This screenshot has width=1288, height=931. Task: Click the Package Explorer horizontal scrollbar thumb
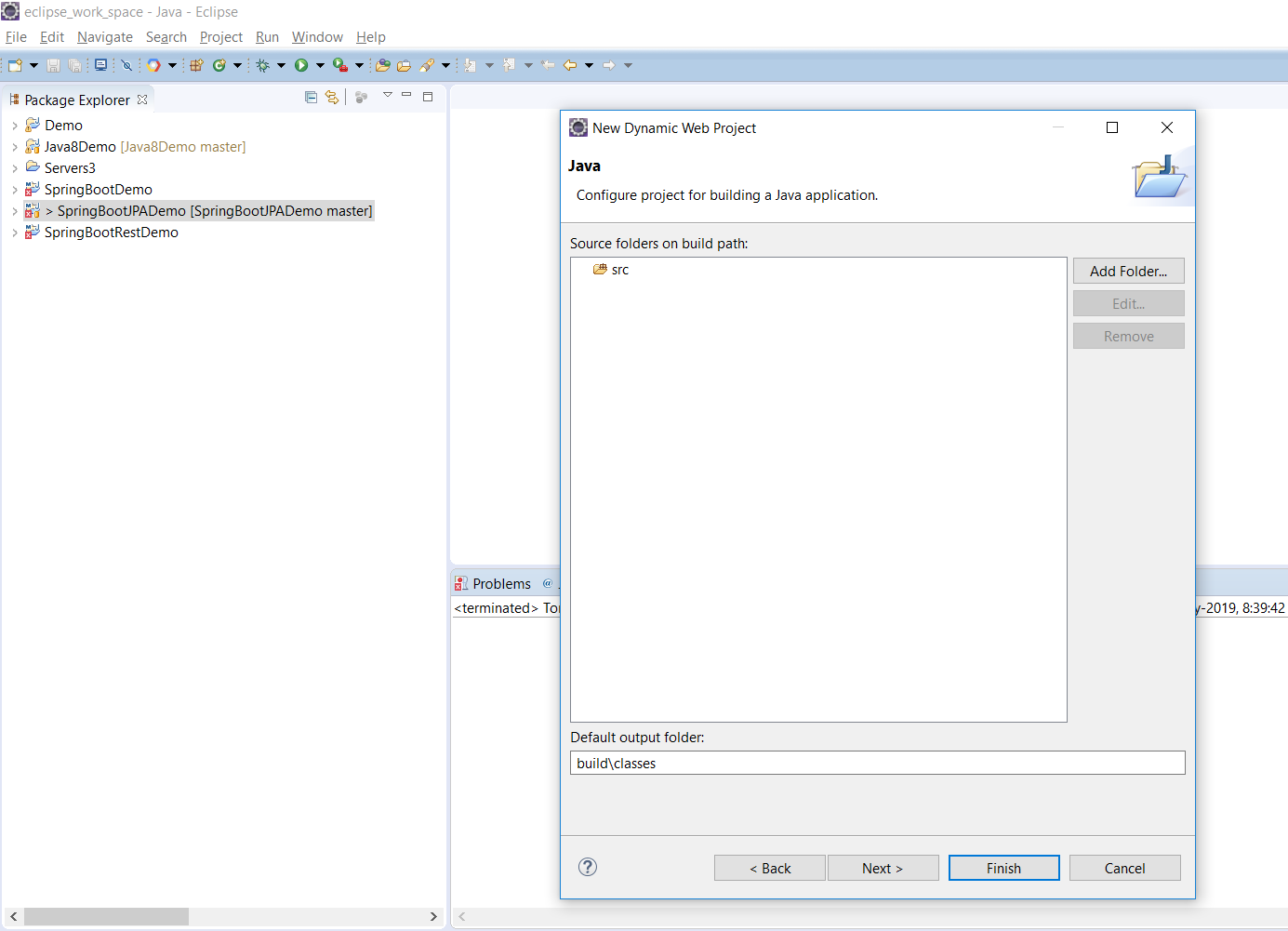click(x=106, y=917)
